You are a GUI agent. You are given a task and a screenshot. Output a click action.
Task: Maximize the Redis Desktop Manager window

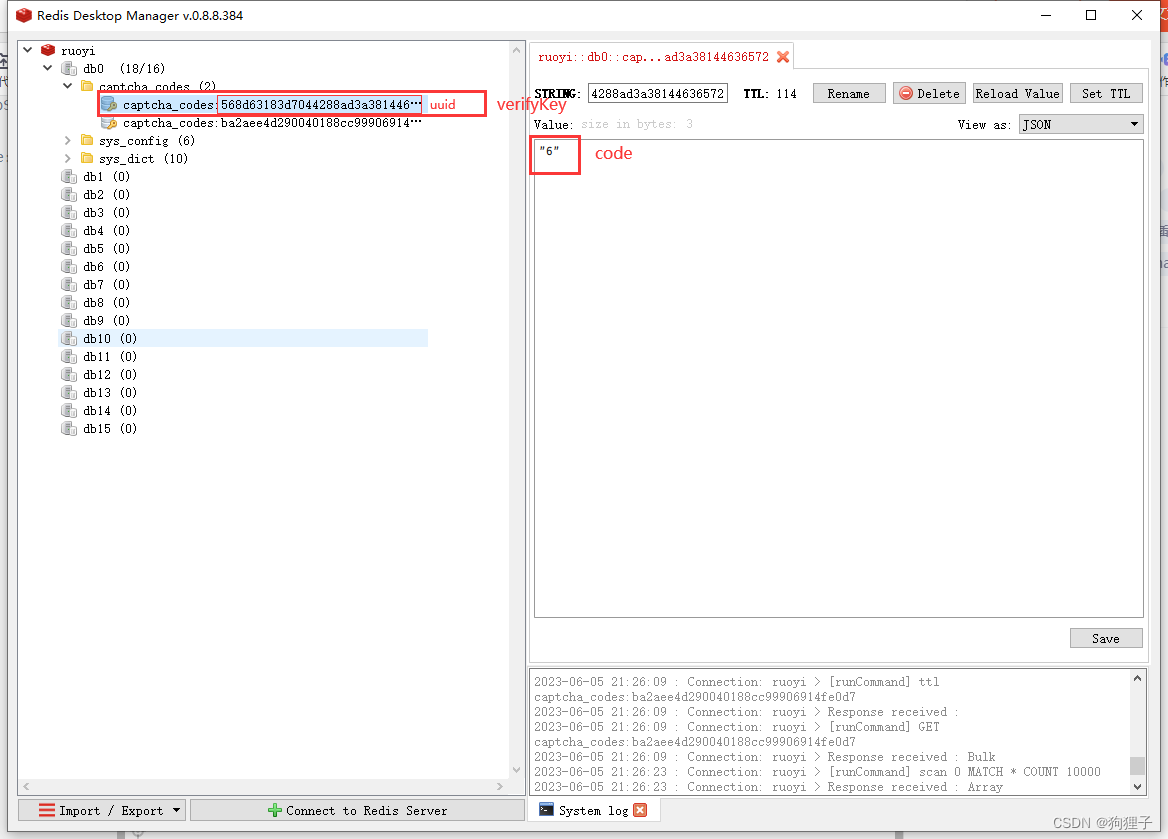point(1091,15)
